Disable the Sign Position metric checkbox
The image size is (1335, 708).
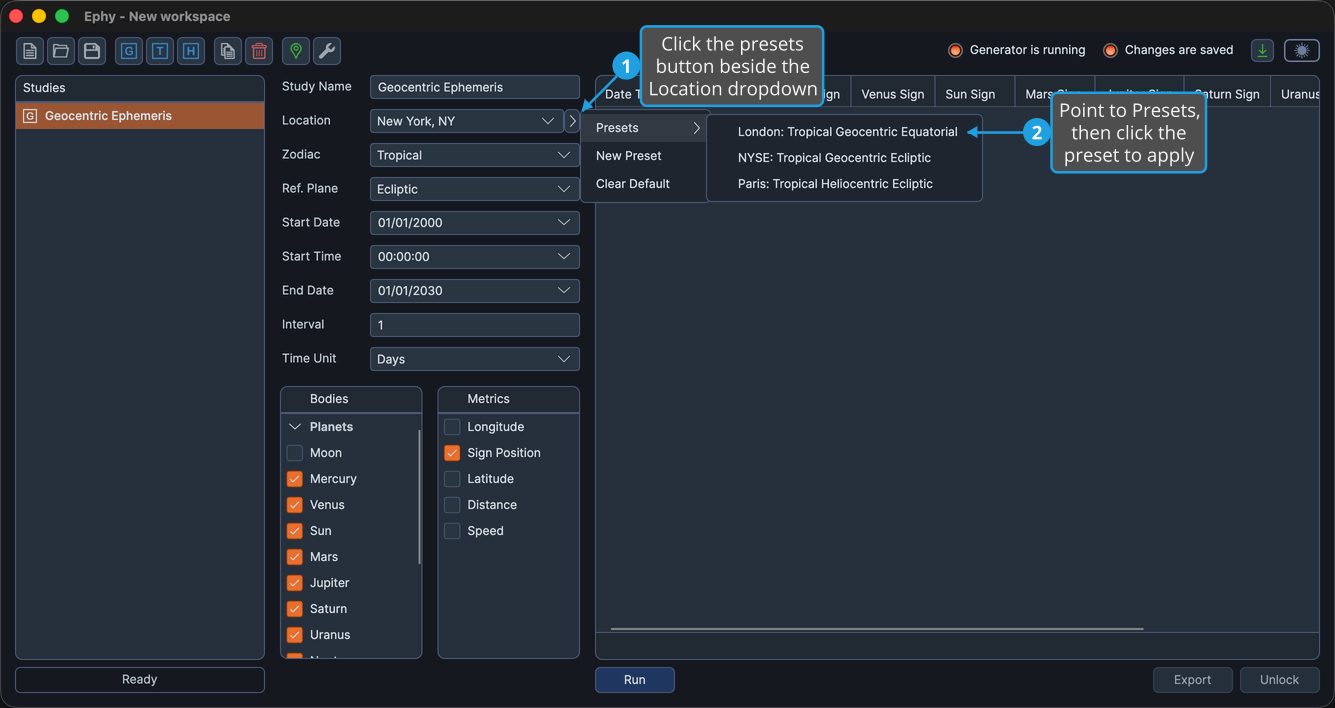452,453
